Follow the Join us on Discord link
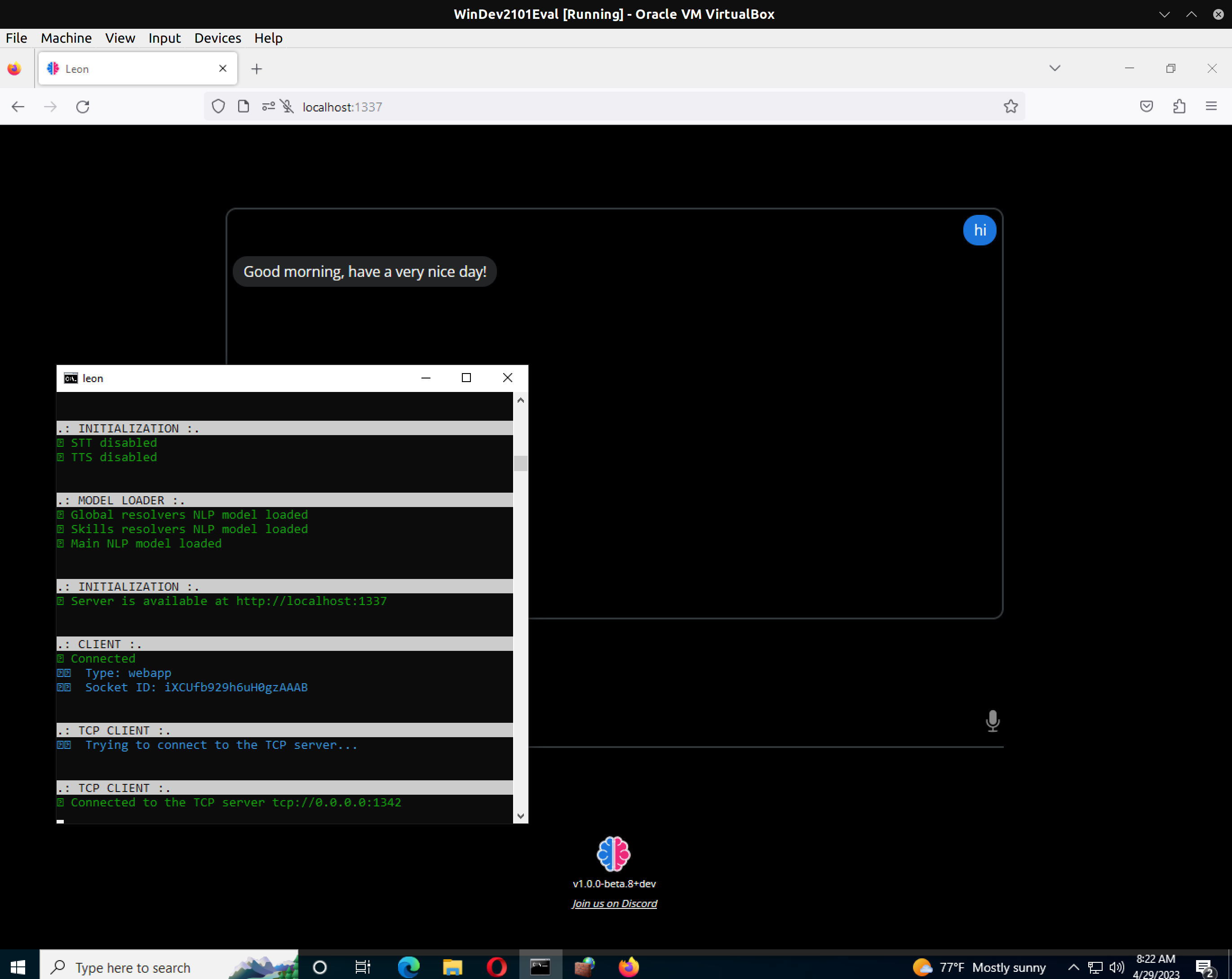This screenshot has height=979, width=1232. click(614, 903)
